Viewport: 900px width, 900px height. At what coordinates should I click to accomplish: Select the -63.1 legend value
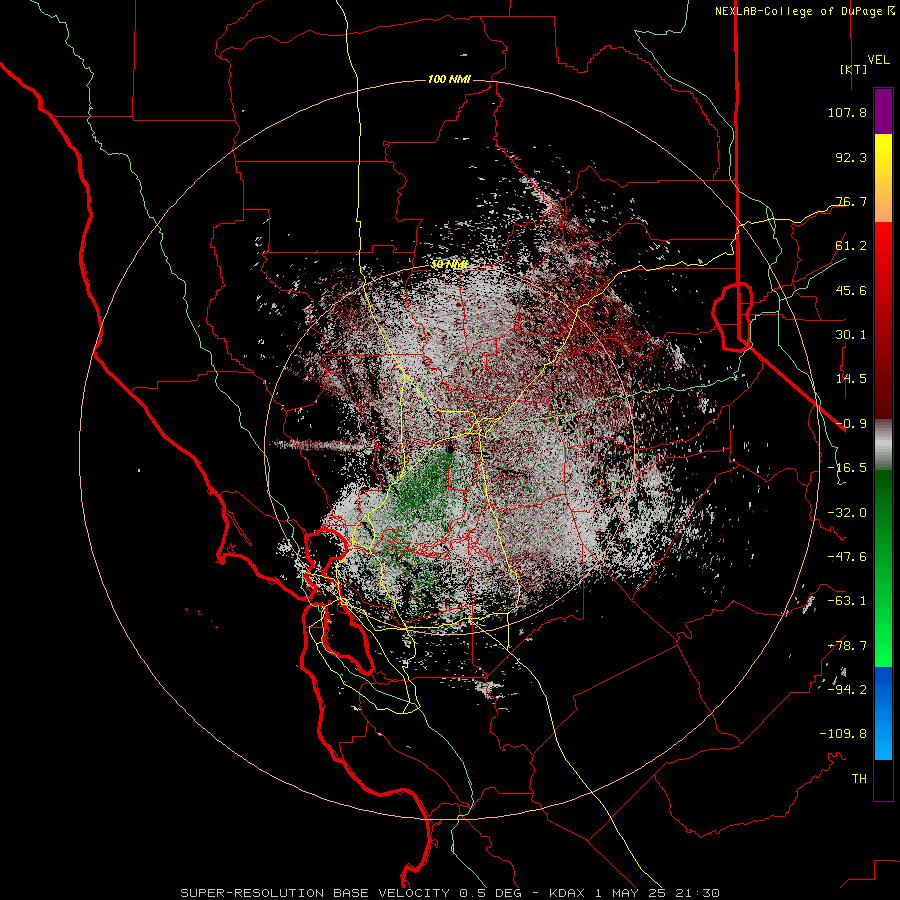tap(847, 601)
